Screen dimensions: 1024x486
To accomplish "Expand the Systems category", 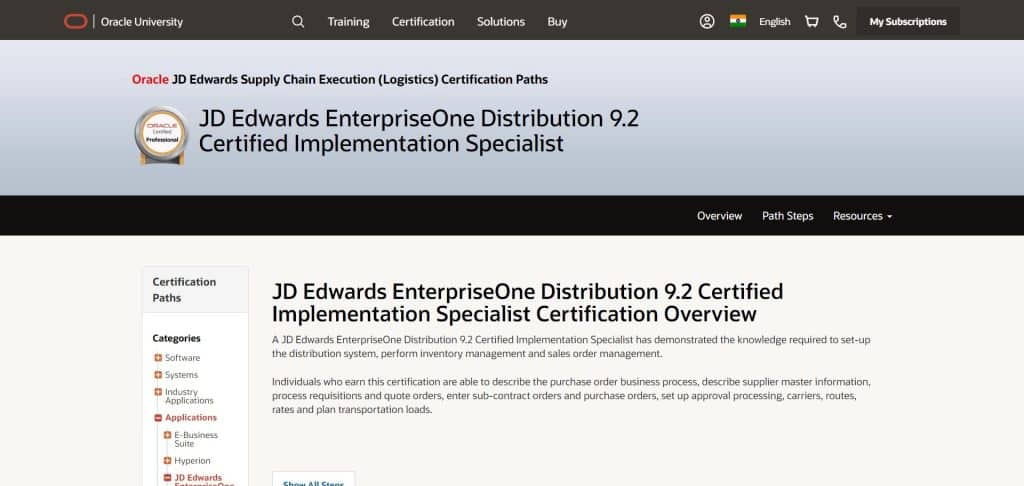I will pyautogui.click(x=158, y=375).
